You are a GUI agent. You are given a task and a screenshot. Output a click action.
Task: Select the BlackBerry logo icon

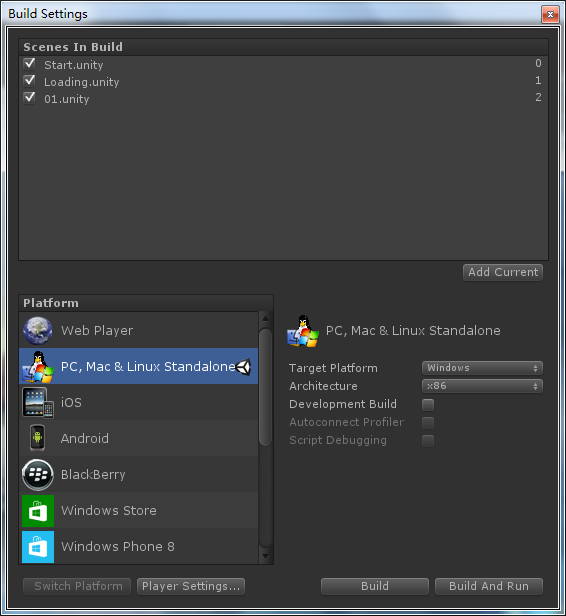tap(38, 475)
